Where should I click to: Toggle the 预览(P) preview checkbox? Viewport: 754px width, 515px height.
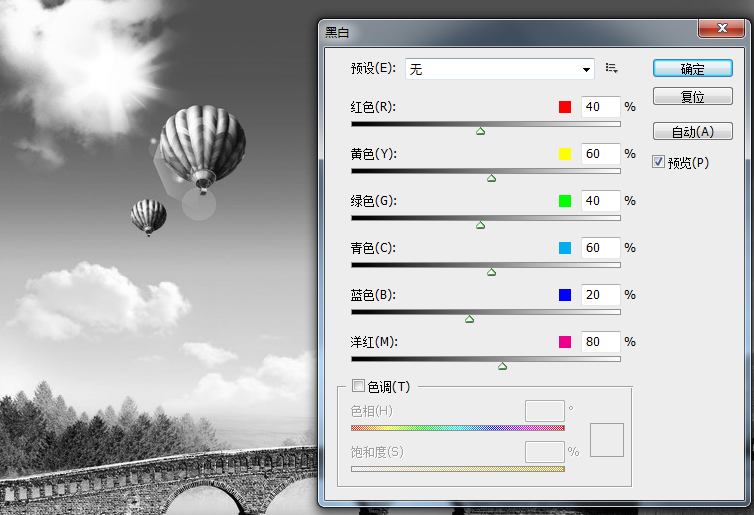[658, 162]
